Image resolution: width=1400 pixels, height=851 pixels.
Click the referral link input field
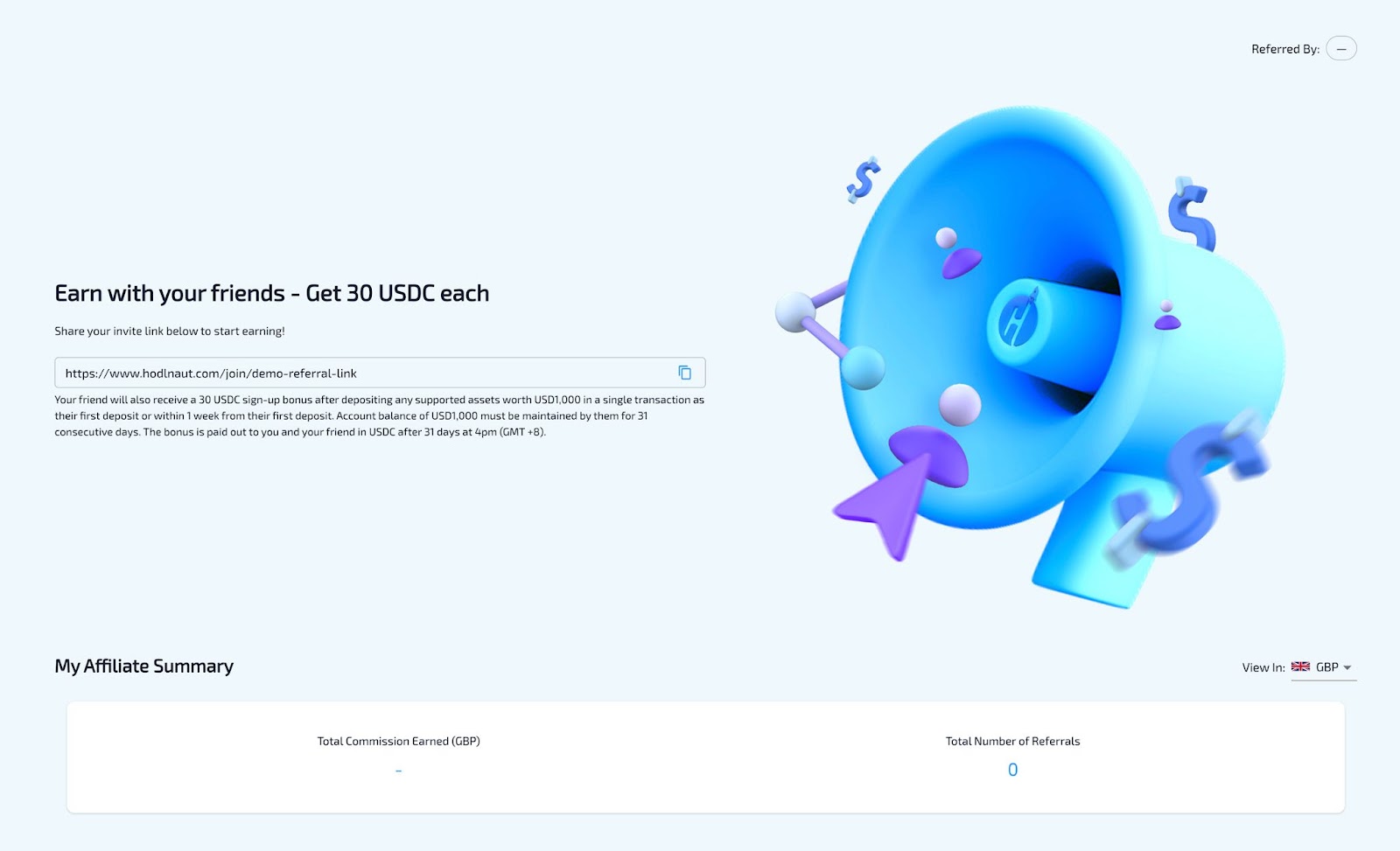tap(380, 373)
